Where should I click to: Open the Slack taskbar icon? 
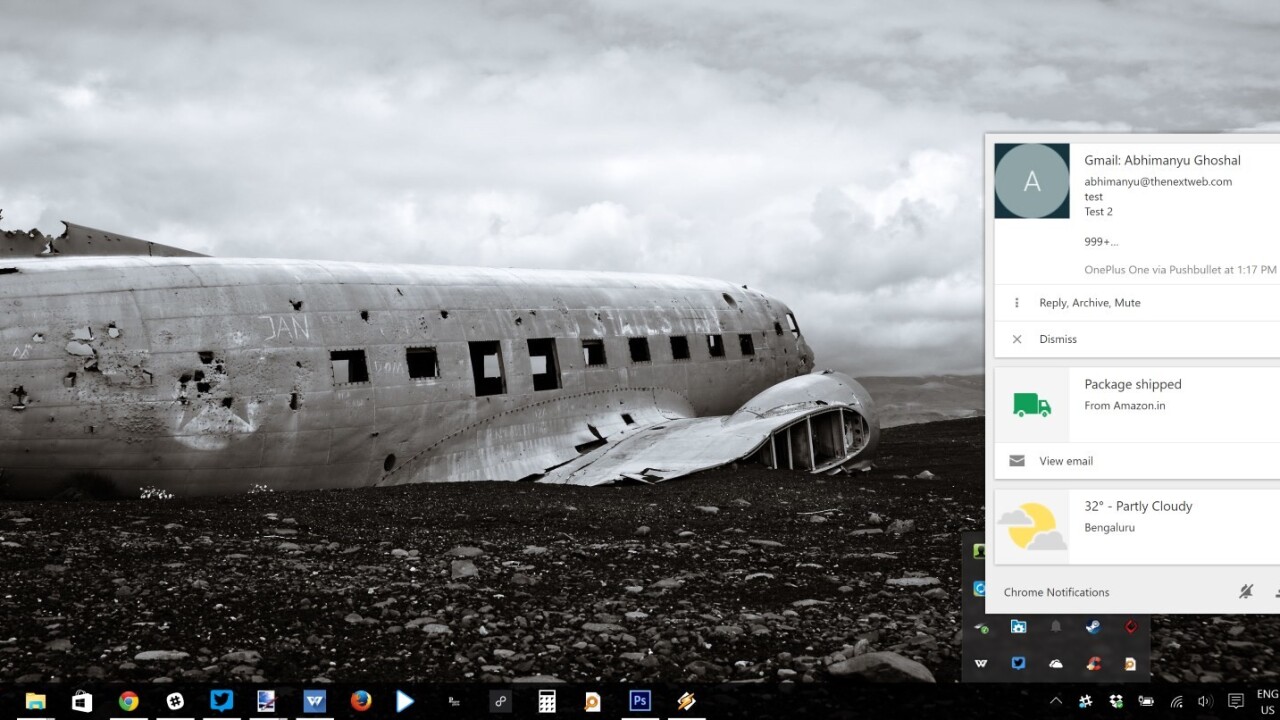click(x=175, y=701)
